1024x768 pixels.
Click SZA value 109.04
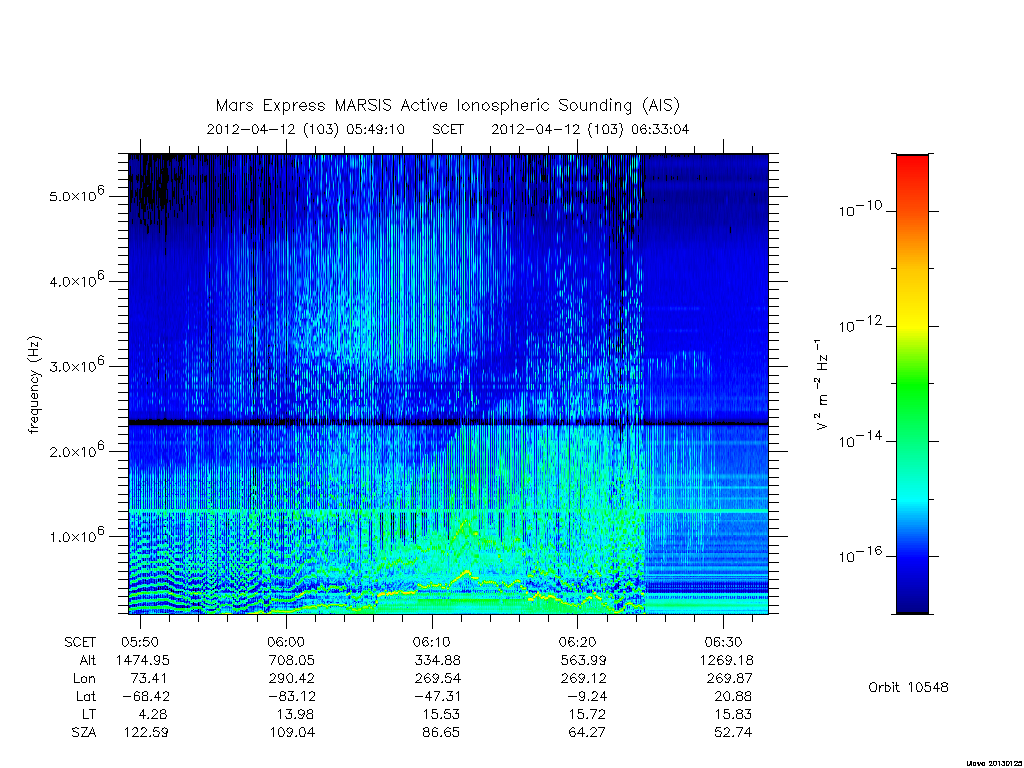[292, 732]
